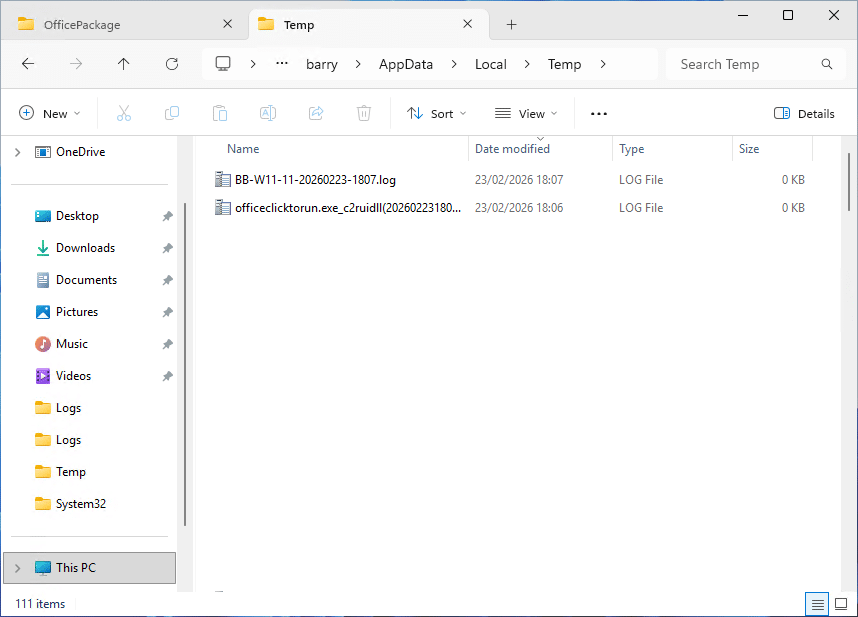Click the Rename icon in toolbar

268,114
